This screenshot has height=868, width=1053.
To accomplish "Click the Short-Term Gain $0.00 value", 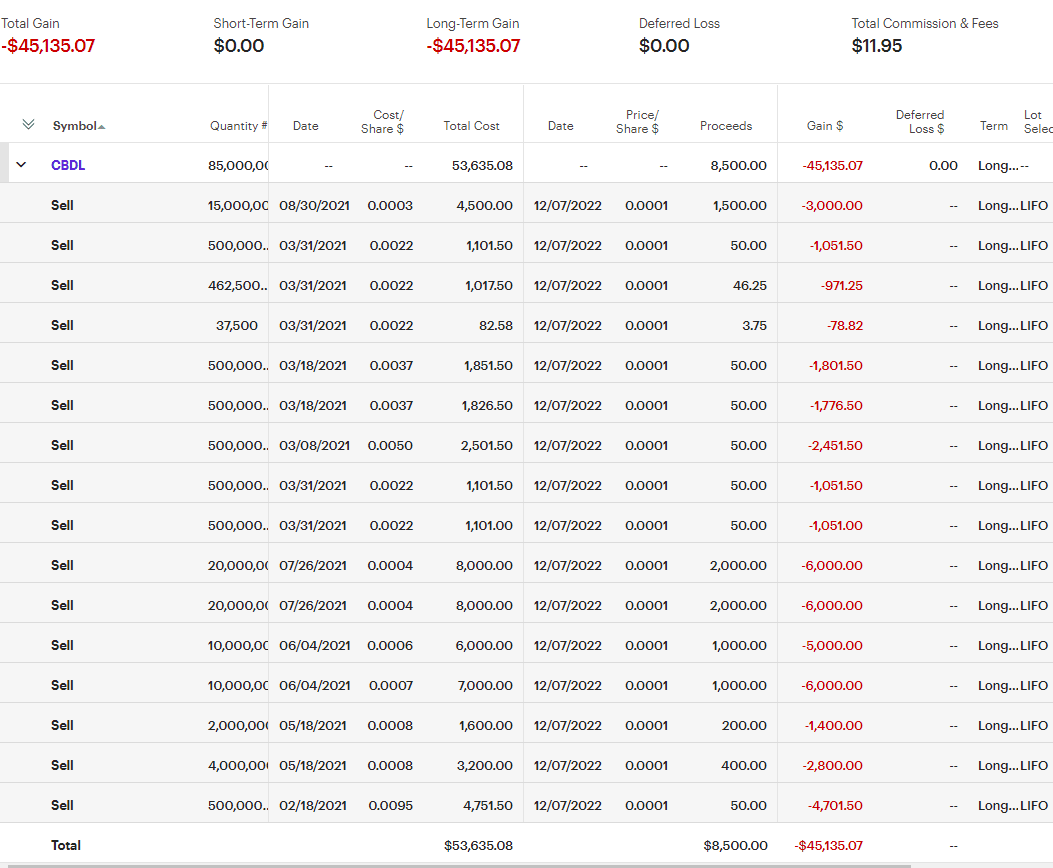I will tap(239, 46).
